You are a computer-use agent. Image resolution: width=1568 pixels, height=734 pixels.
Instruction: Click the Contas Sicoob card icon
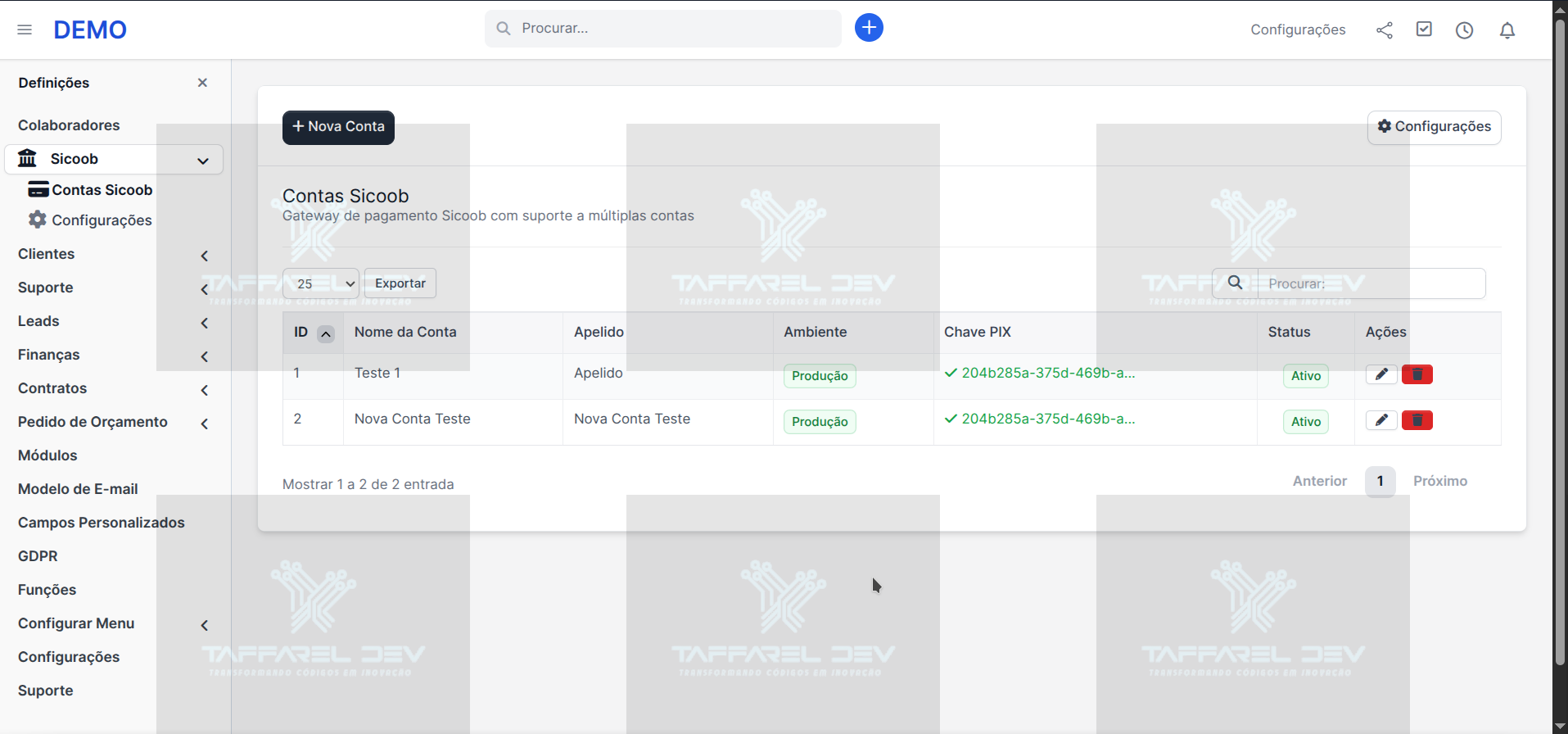(38, 189)
